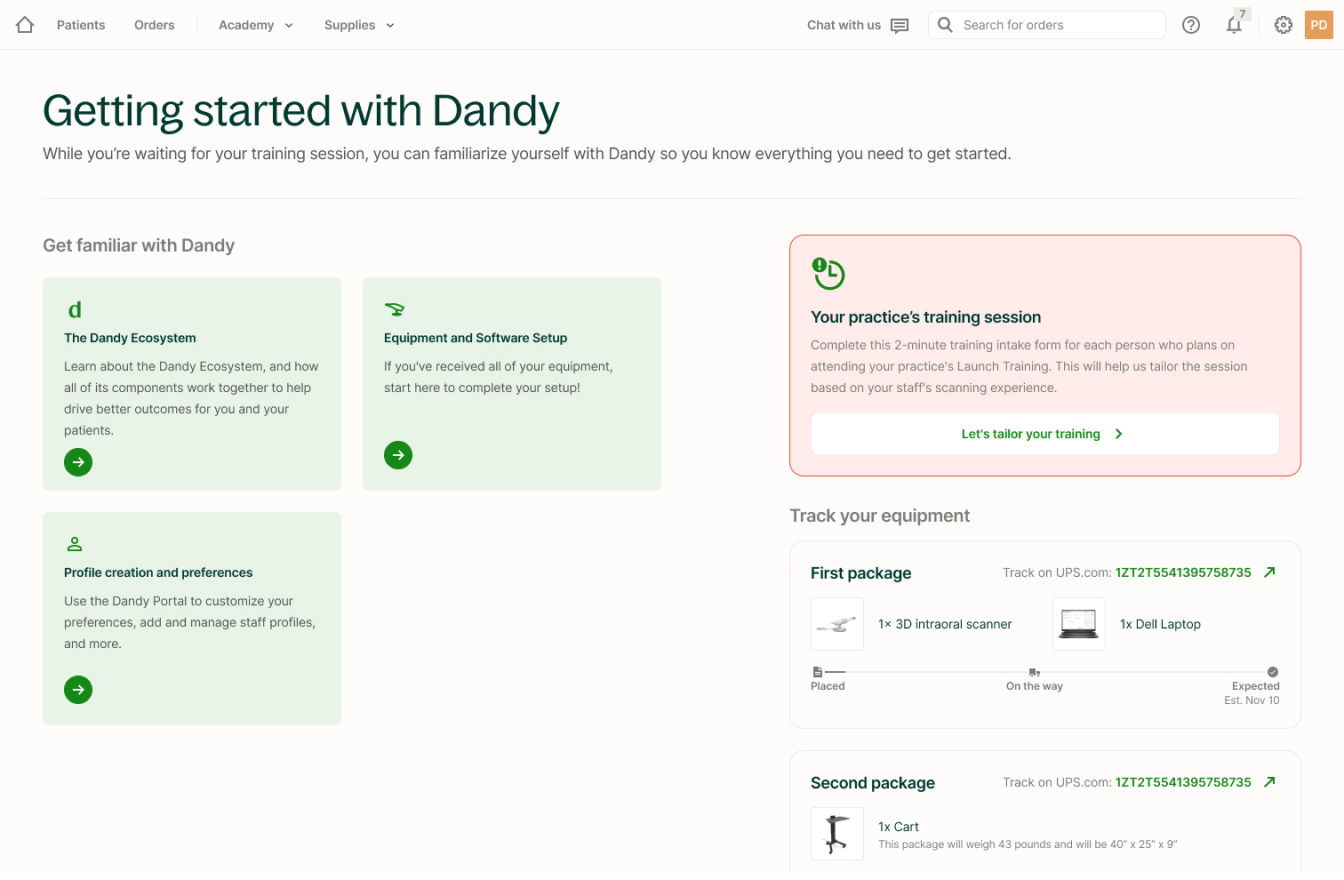The width and height of the screenshot is (1344, 880).
Task: Open the first package external link arrow icon
Action: pyautogui.click(x=1270, y=572)
